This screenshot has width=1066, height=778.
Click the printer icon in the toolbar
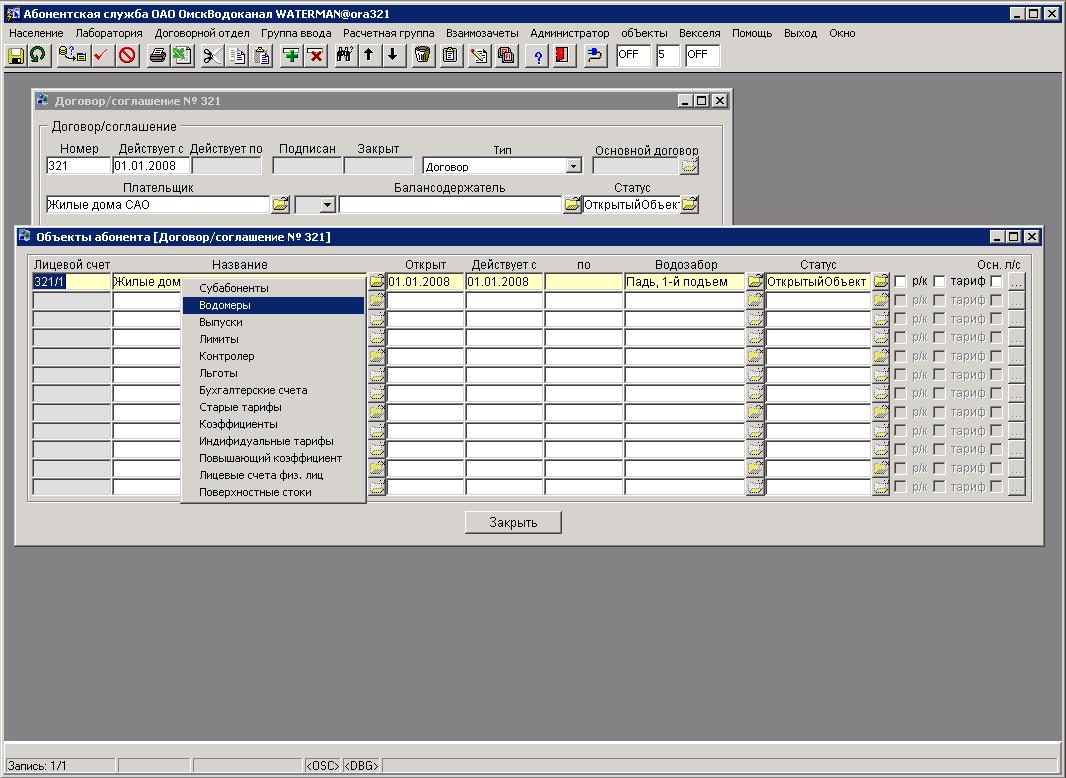158,56
